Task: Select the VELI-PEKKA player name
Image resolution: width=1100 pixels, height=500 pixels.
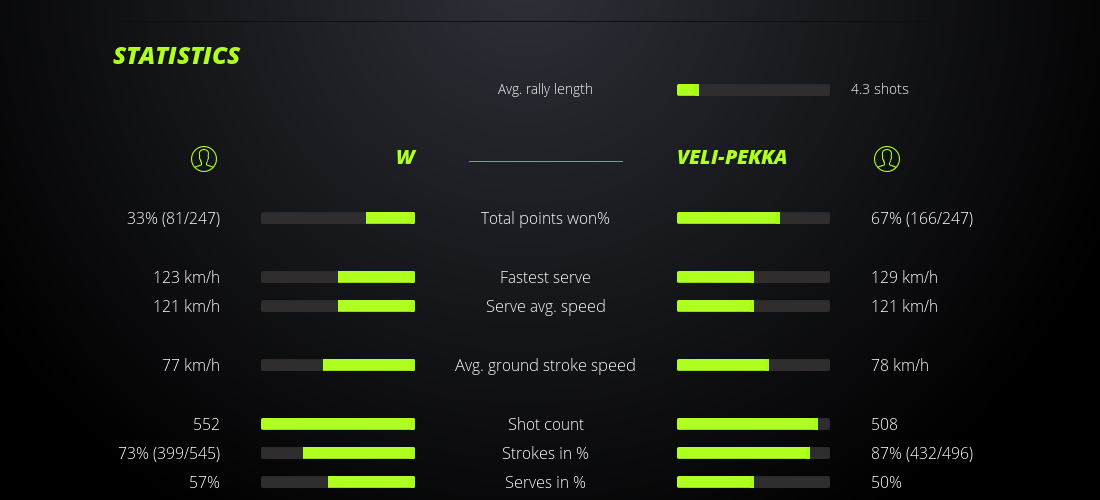Action: pos(731,157)
